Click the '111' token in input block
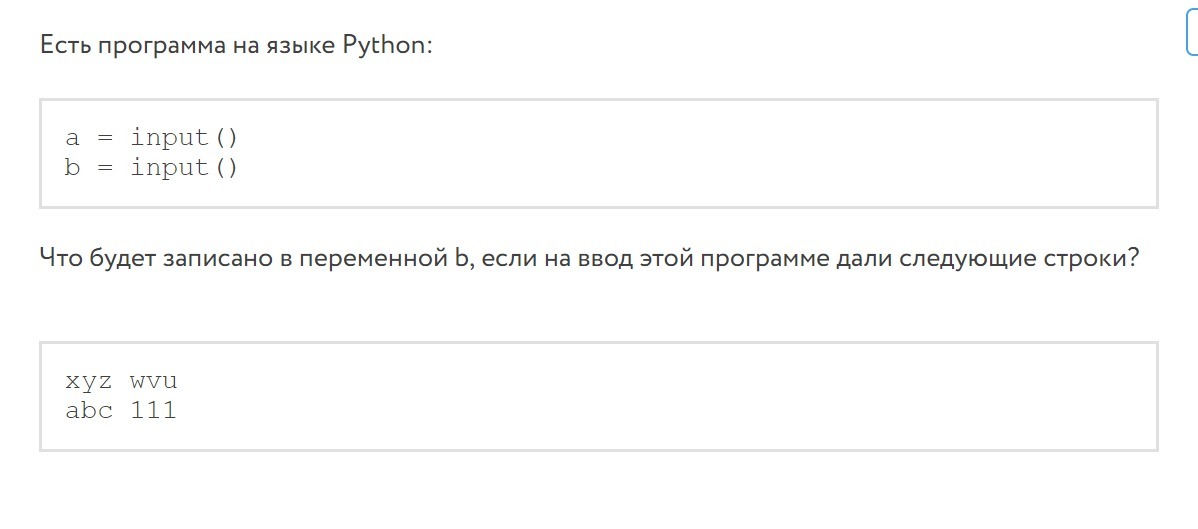 click(x=154, y=411)
